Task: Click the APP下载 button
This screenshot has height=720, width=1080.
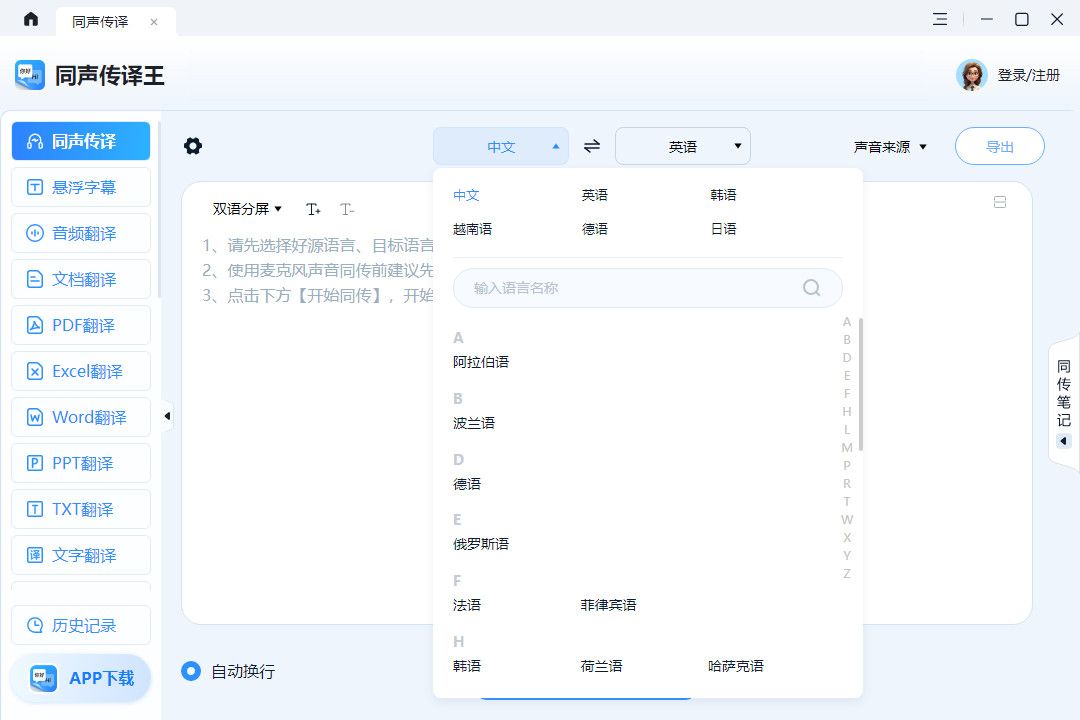Action: (x=81, y=678)
